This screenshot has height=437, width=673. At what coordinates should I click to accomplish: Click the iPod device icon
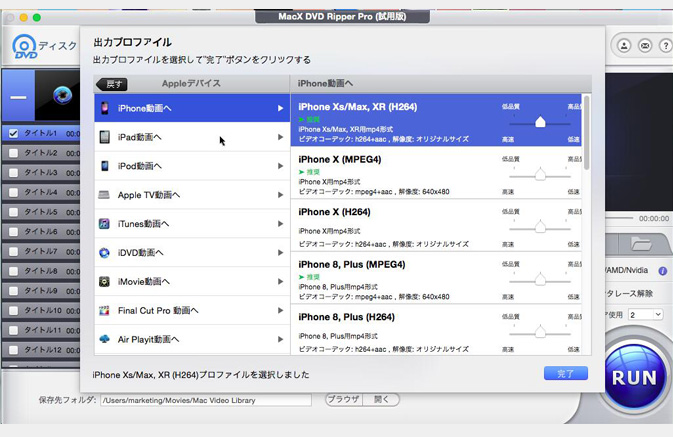105,166
